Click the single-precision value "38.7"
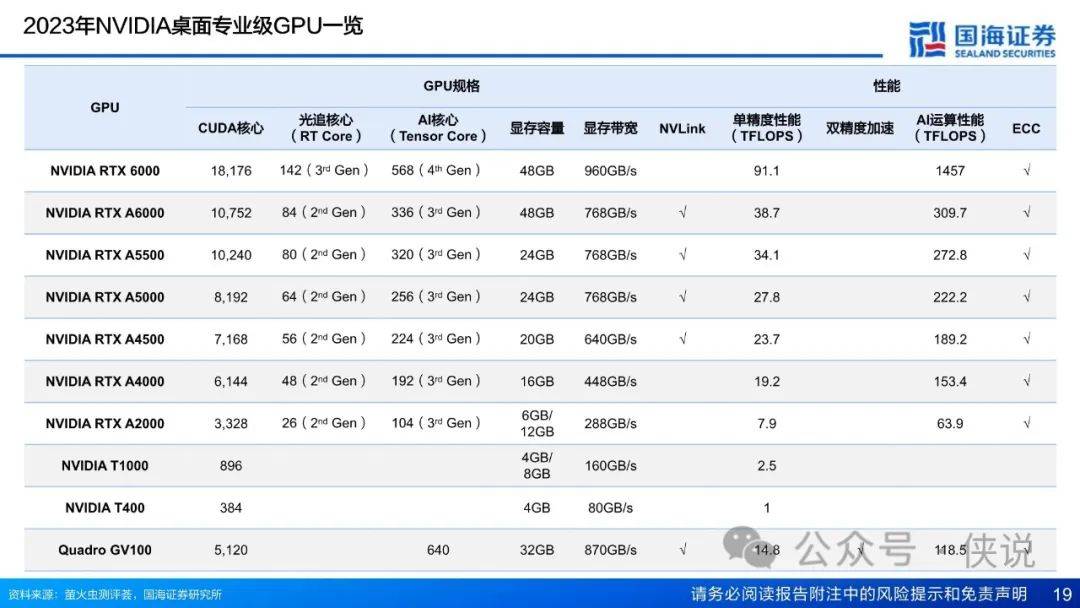 pos(767,213)
